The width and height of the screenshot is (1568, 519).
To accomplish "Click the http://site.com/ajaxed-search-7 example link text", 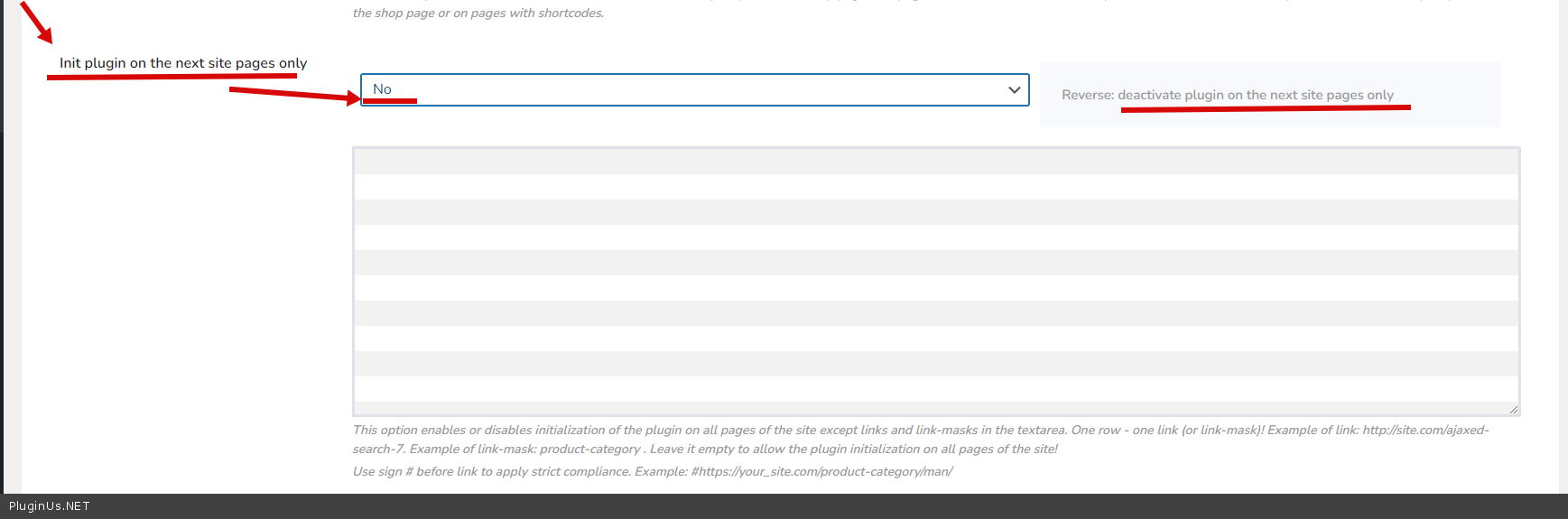I will (1424, 431).
